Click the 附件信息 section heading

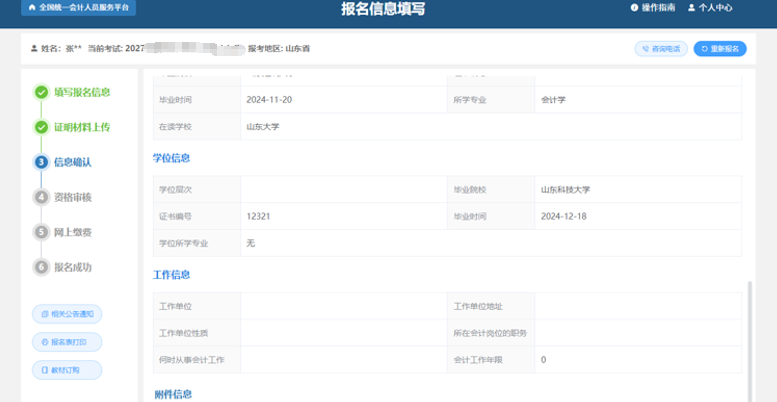173,395
